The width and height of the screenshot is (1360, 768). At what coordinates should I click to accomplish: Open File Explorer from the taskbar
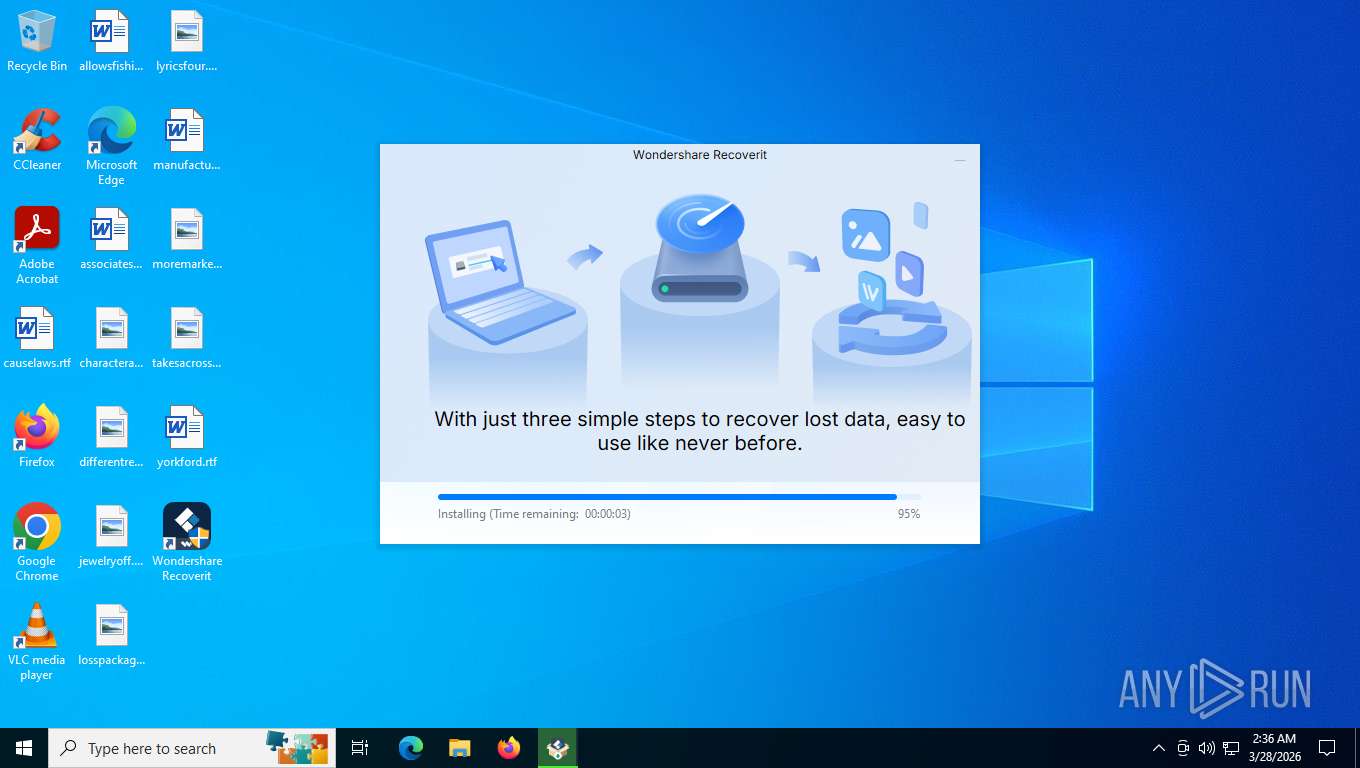pyautogui.click(x=459, y=748)
